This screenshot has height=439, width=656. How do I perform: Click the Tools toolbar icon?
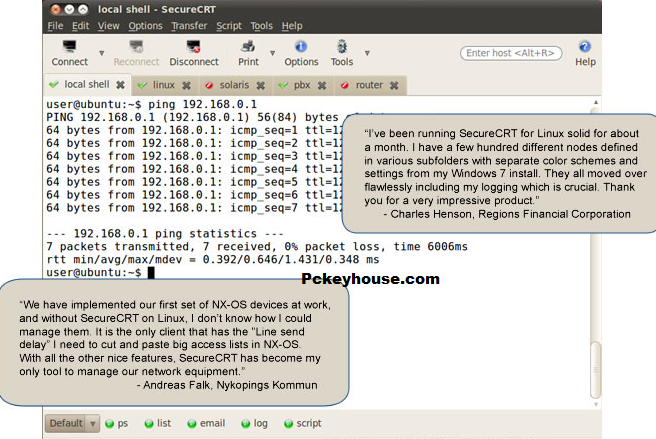342,53
